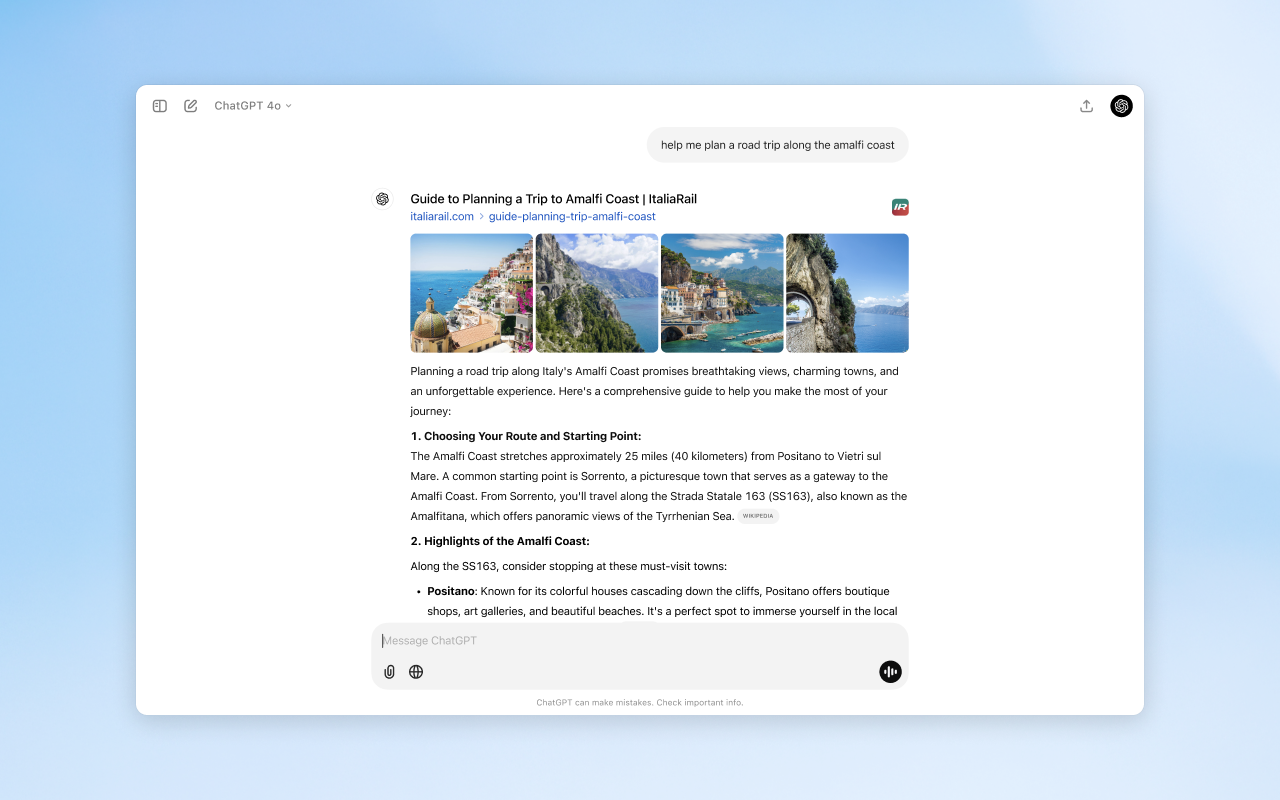Open the Wikipedia citation chip
Image resolution: width=1280 pixels, height=800 pixels.
758,515
